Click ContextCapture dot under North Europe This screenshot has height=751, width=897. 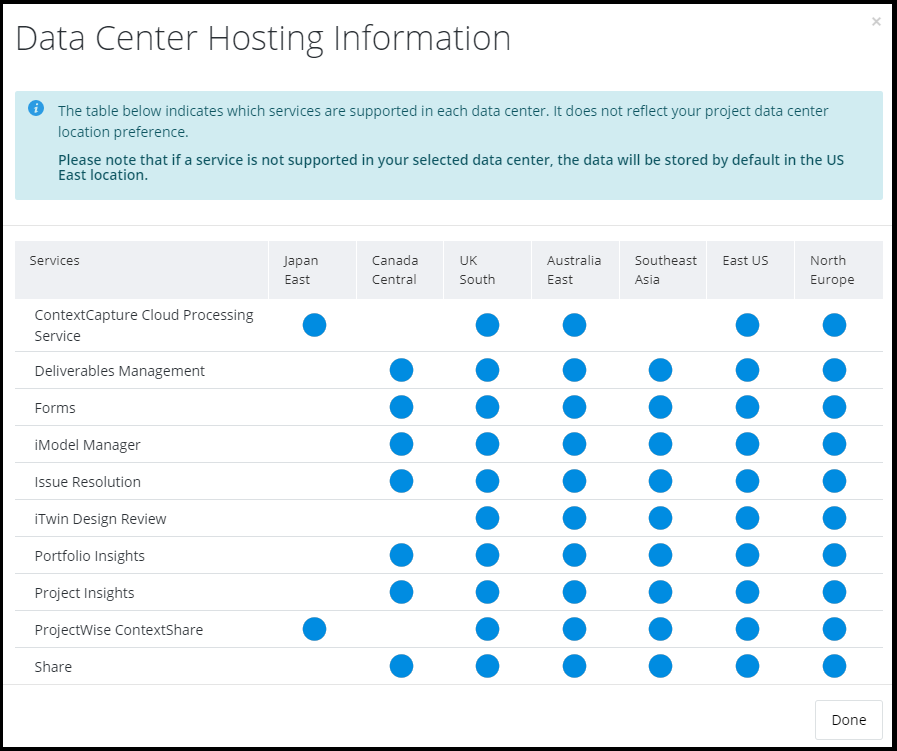(x=835, y=325)
